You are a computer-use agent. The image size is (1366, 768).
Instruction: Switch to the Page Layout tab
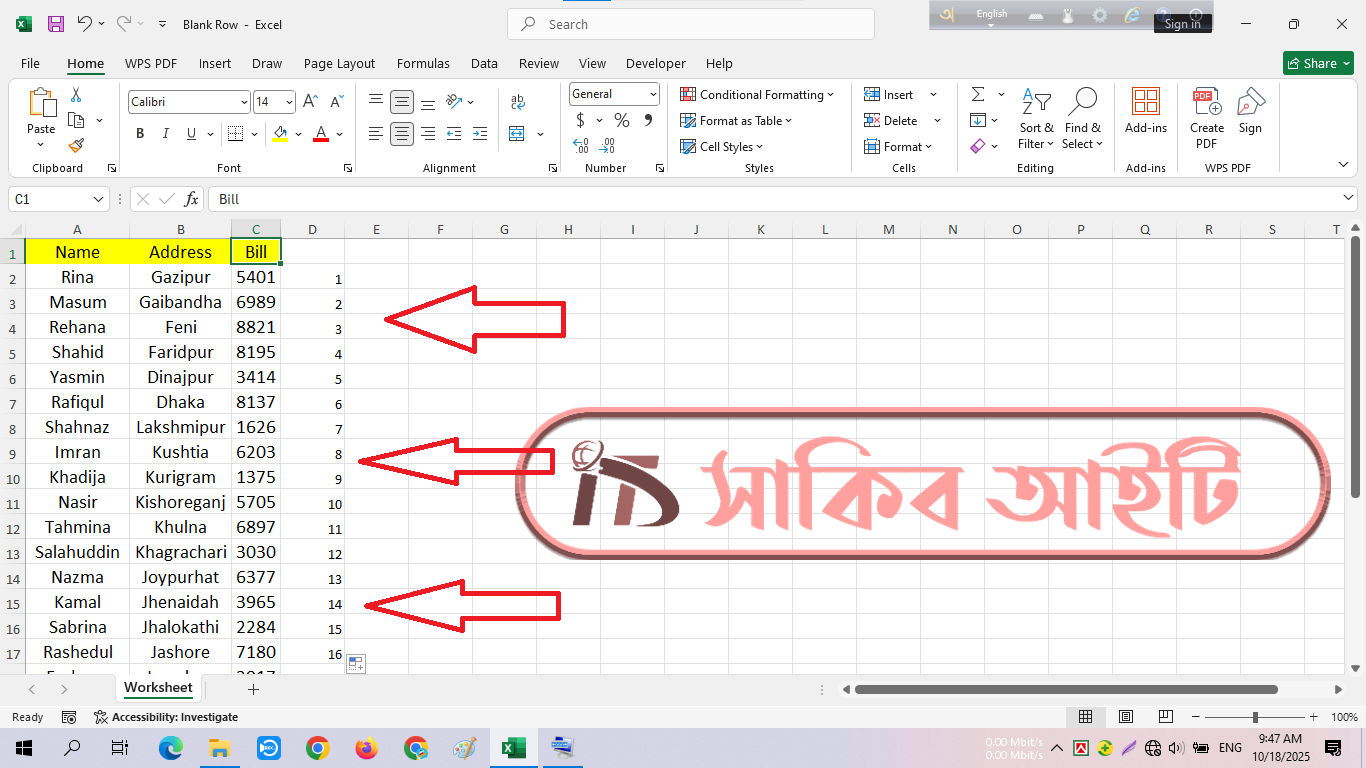pyautogui.click(x=339, y=63)
